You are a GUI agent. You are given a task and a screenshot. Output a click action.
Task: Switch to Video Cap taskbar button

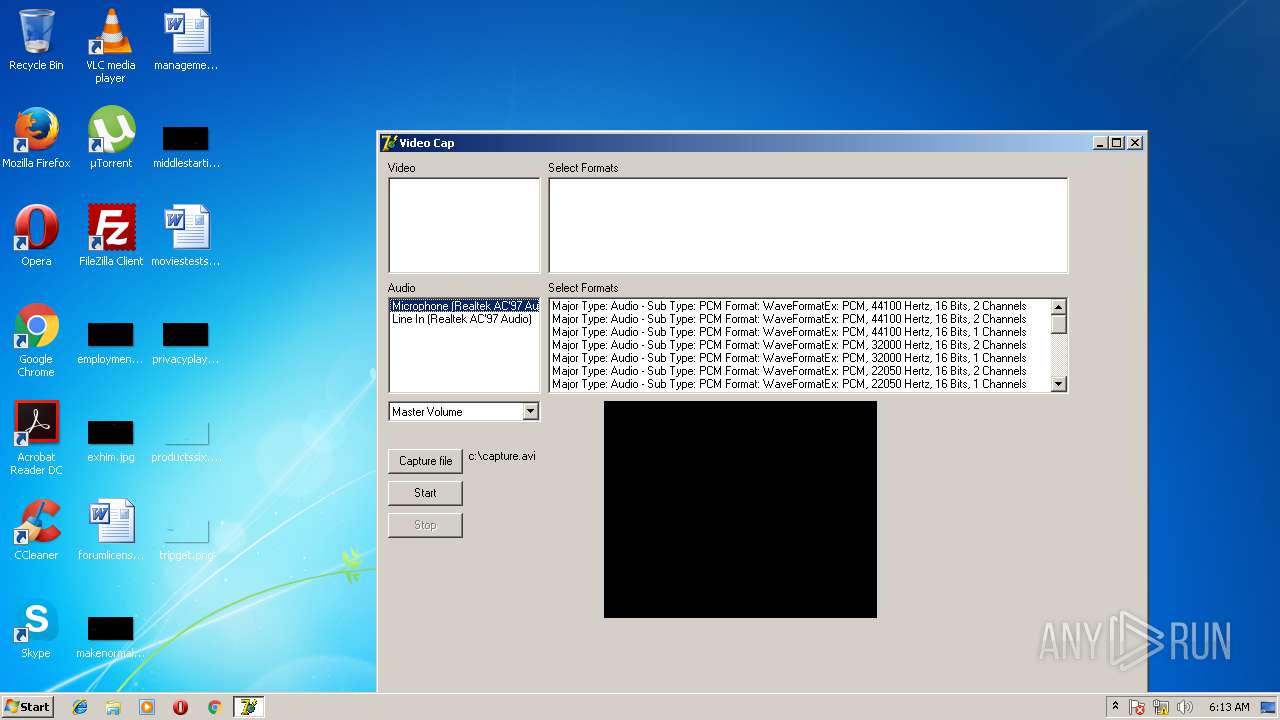pos(248,707)
